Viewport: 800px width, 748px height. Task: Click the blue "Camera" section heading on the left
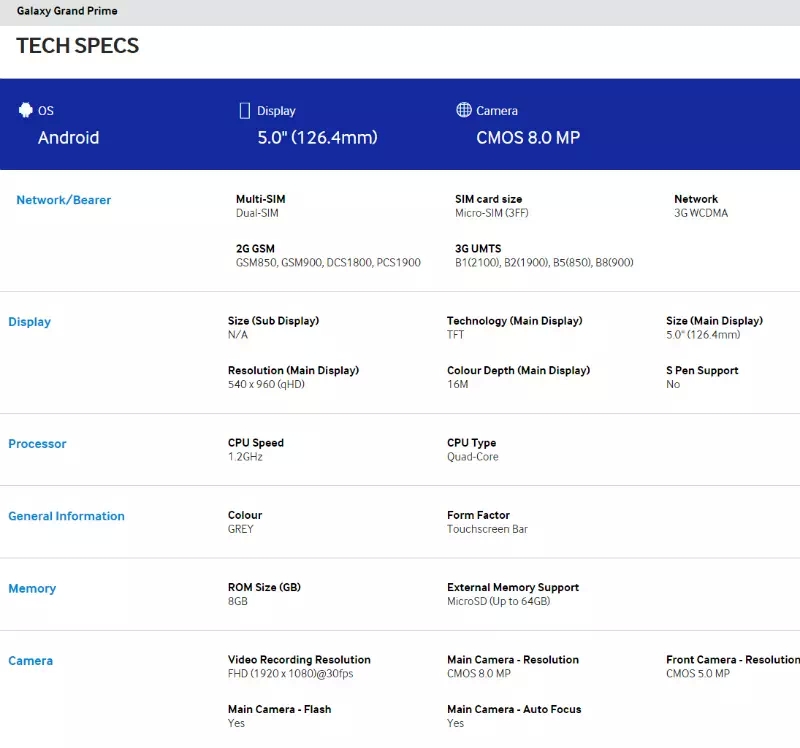coord(31,661)
